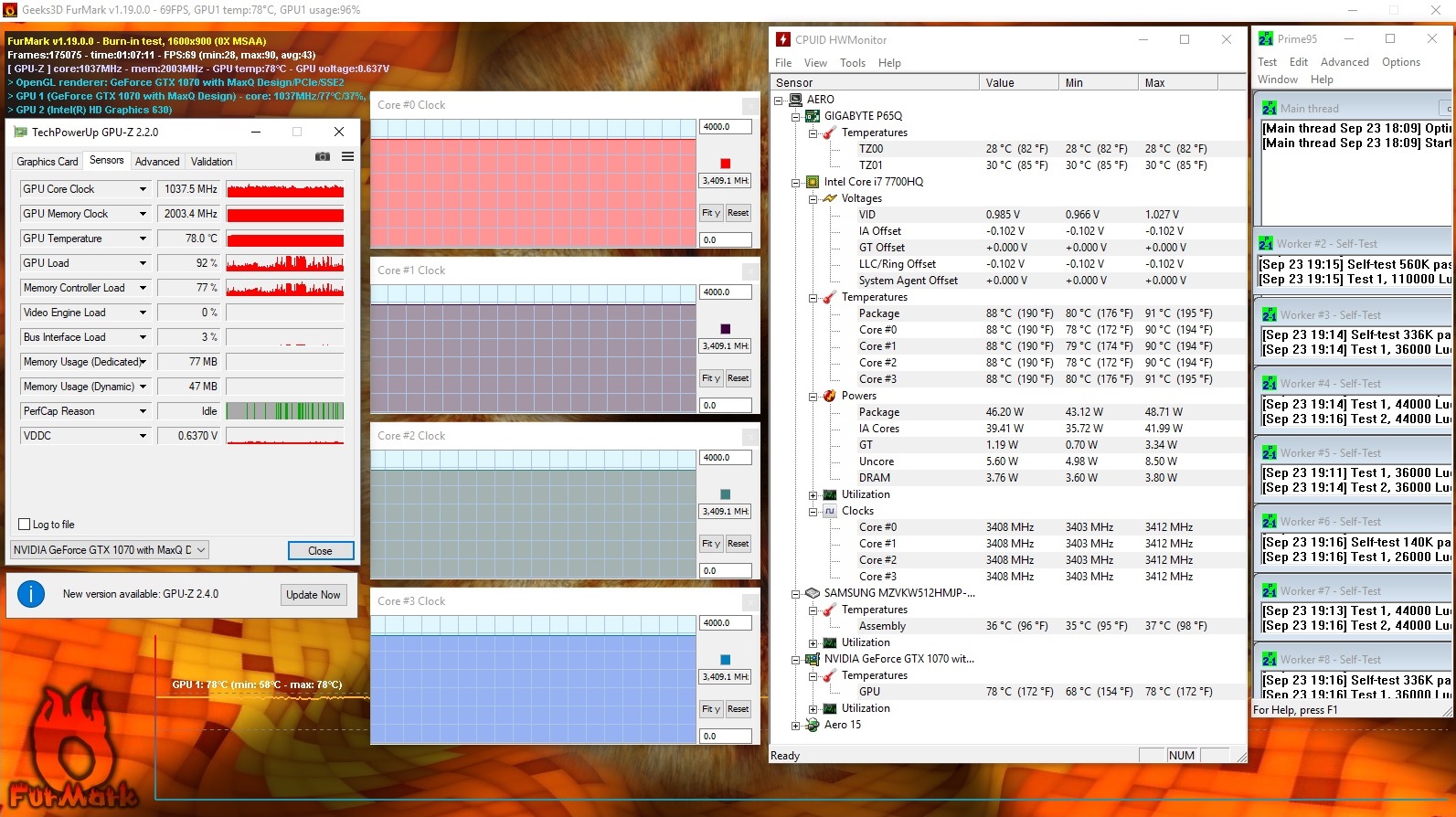
Task: Open the Advanced menu in Prime95
Action: [x=1344, y=62]
